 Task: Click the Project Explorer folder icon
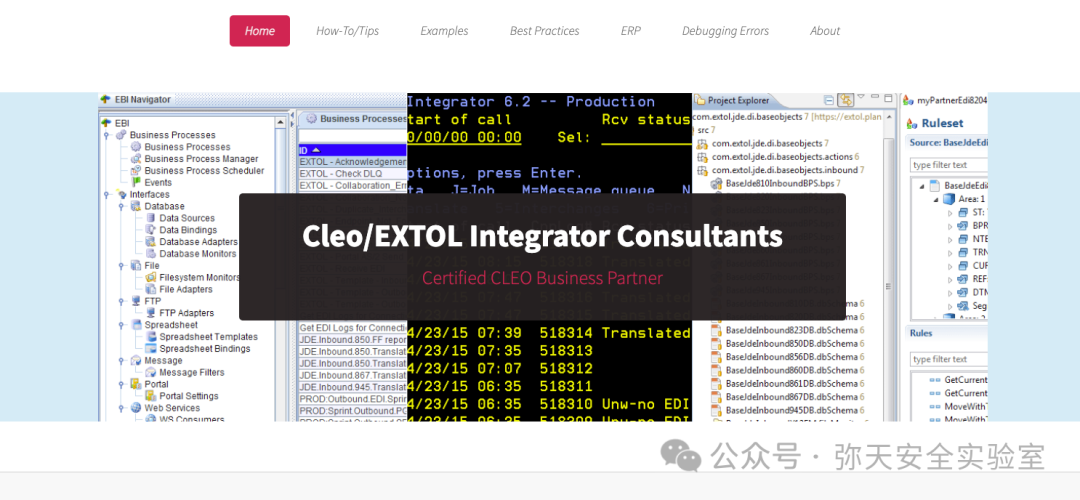tap(699, 100)
